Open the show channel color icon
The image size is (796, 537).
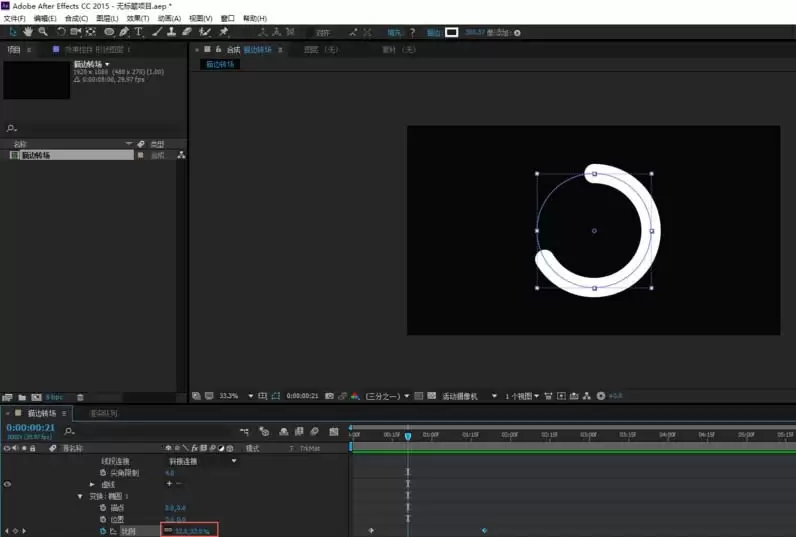pyautogui.click(x=355, y=396)
